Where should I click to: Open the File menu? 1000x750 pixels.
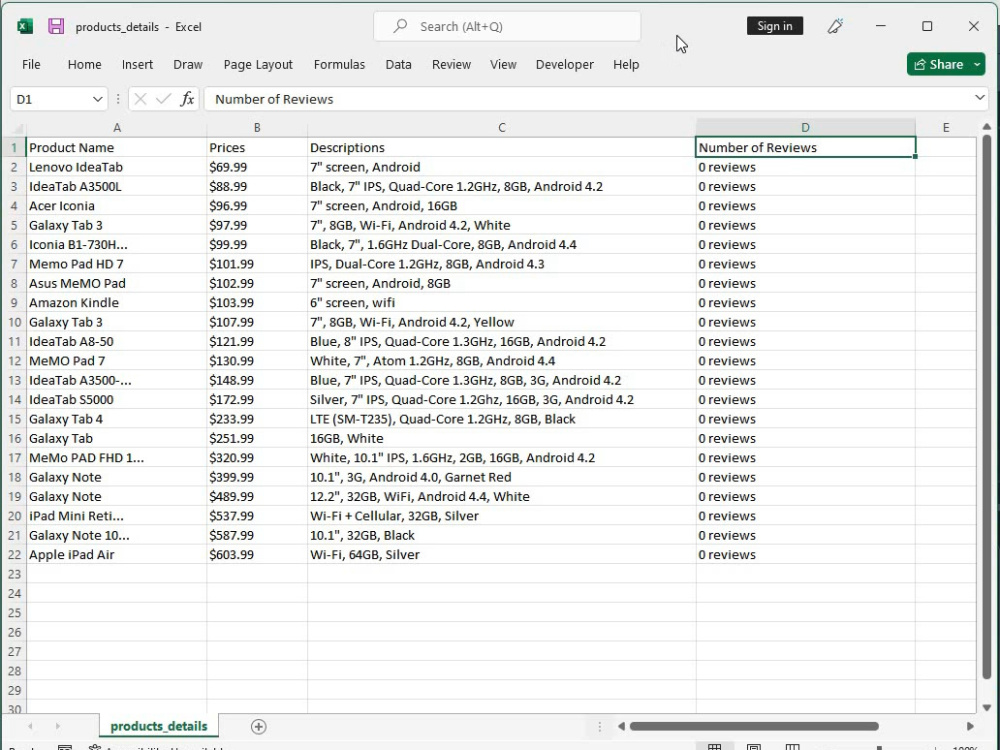(31, 64)
